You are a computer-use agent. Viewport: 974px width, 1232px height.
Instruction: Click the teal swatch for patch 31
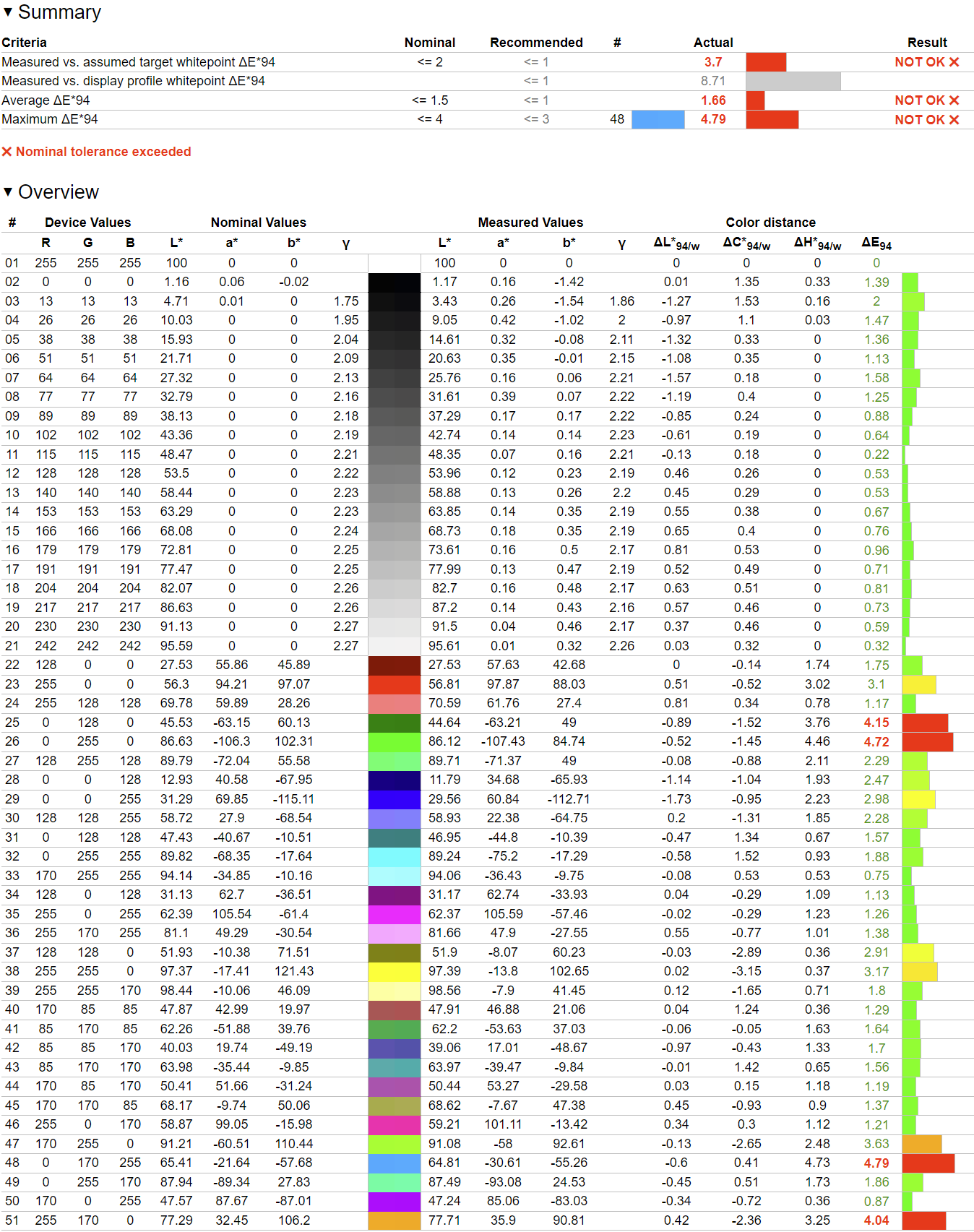tap(394, 837)
